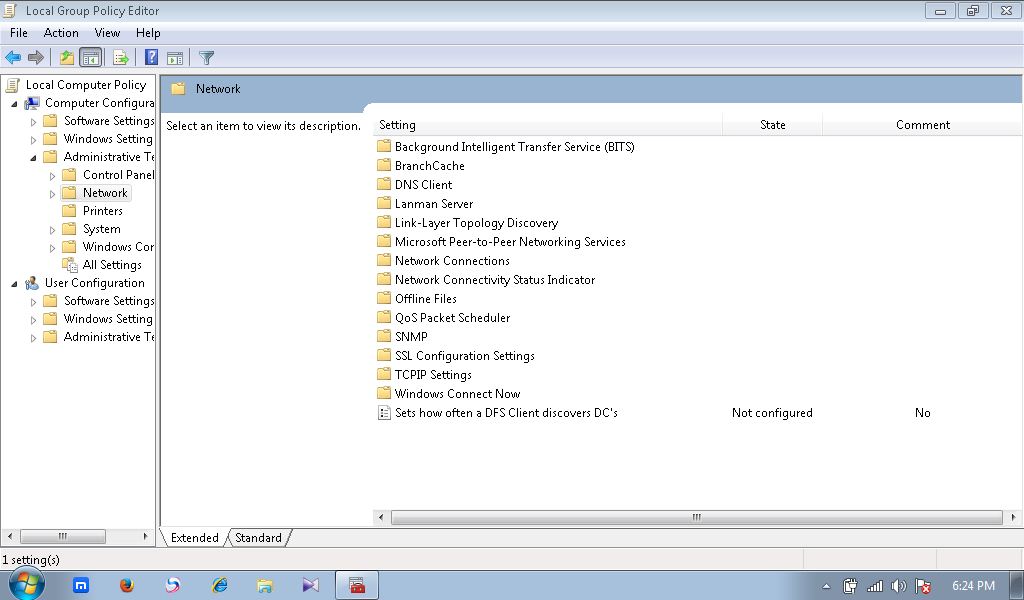Open the SNMP folder
This screenshot has height=600, width=1024.
point(411,336)
